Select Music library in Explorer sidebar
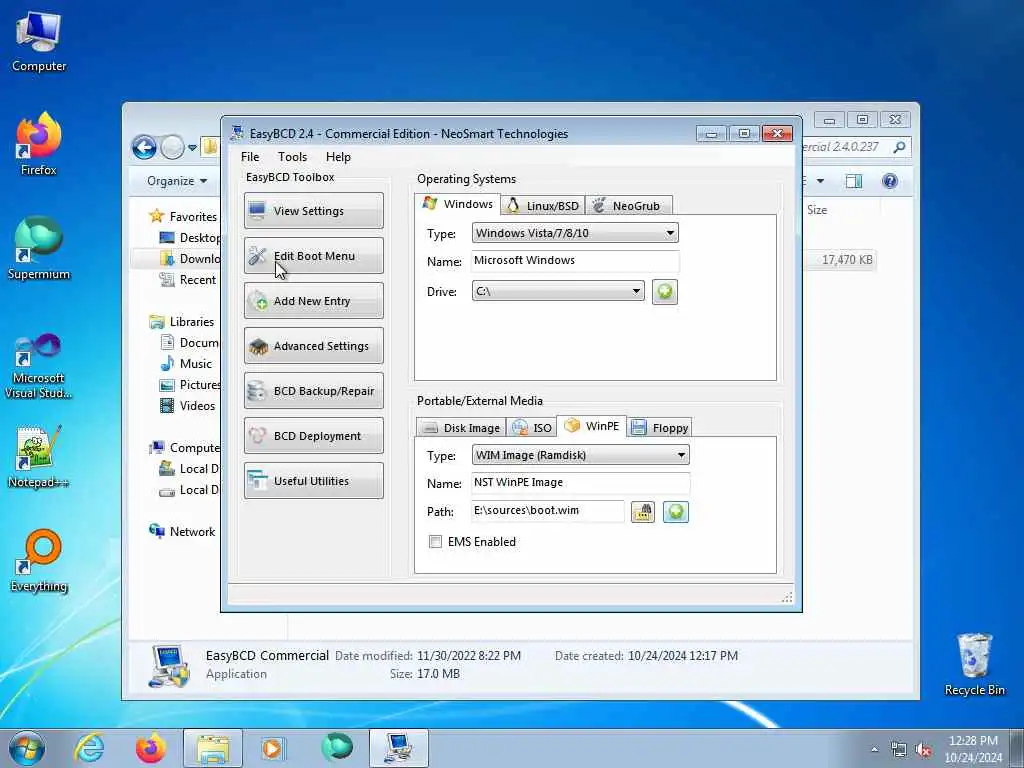The image size is (1024, 768). (x=187, y=364)
